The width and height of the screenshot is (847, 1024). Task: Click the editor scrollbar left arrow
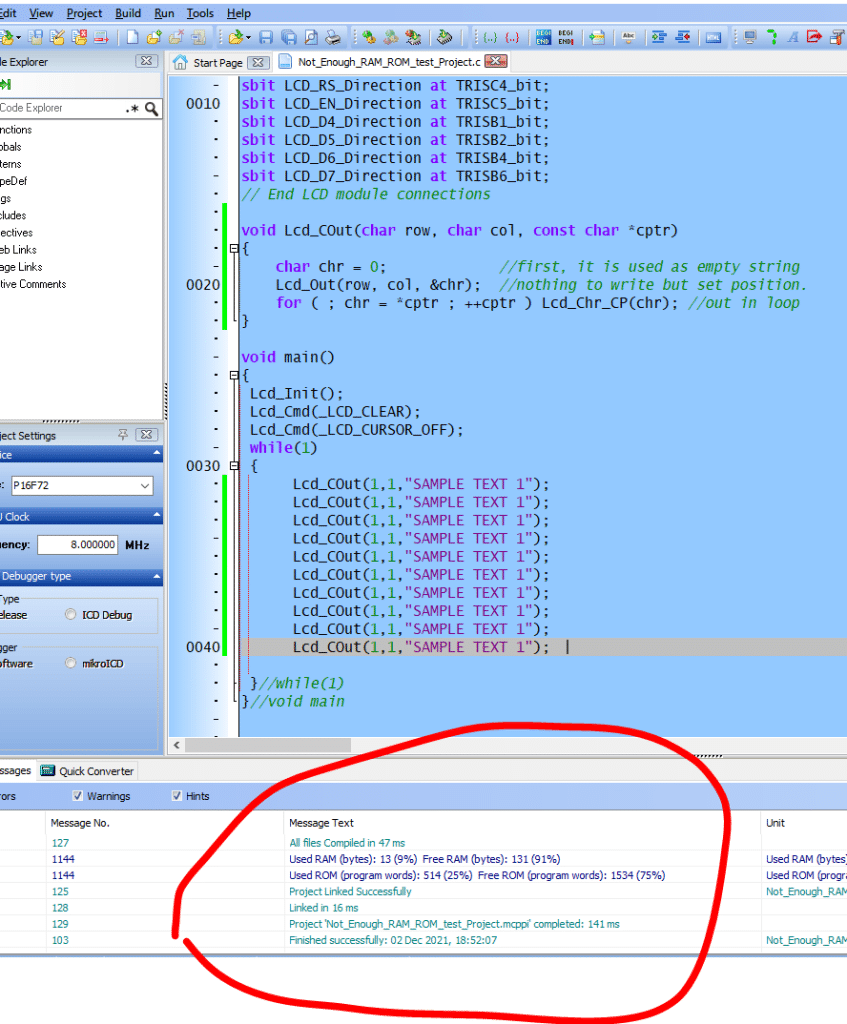(x=176, y=745)
